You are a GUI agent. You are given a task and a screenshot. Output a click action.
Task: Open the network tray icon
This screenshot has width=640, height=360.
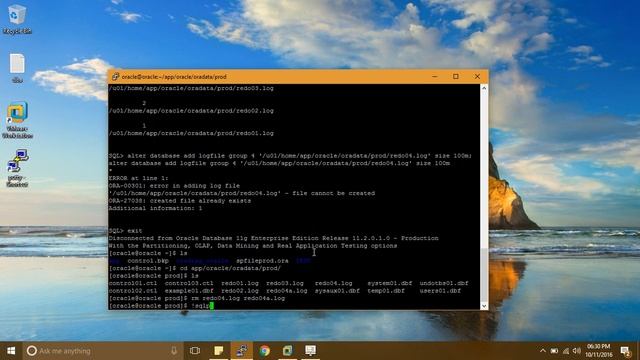point(566,351)
